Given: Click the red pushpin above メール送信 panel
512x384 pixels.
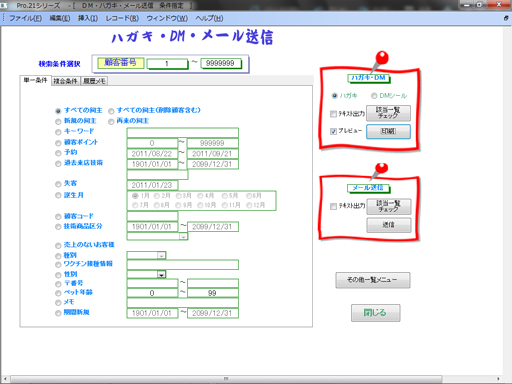Looking at the screenshot, I should (x=381, y=169).
